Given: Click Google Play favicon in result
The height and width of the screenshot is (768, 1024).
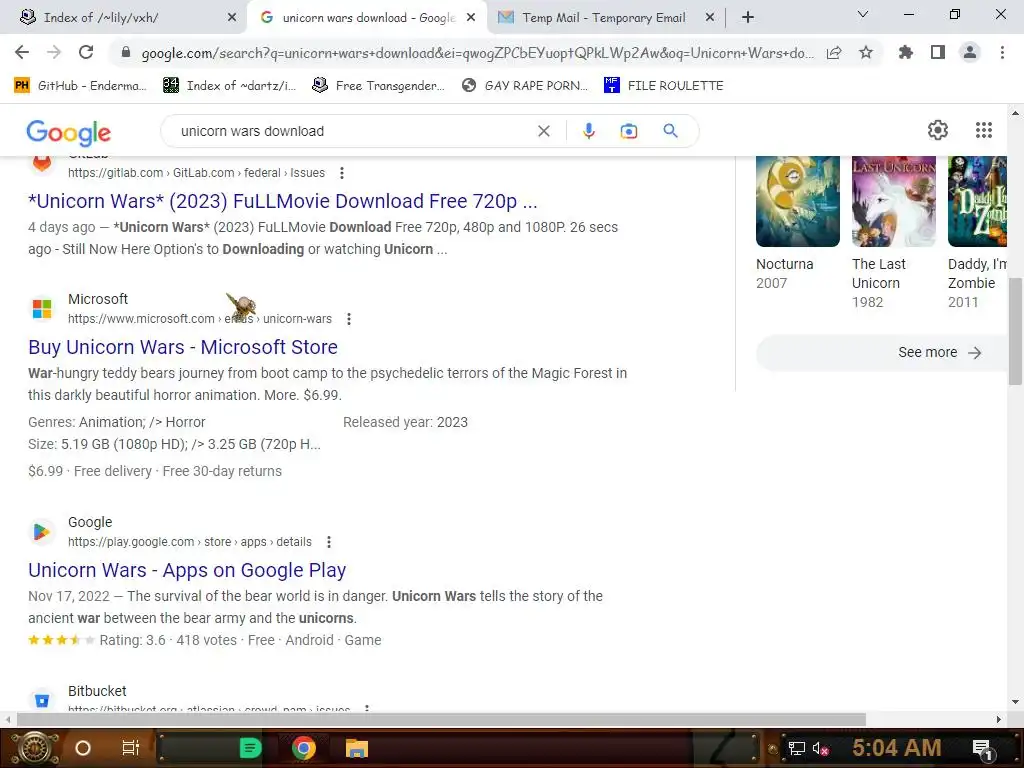Looking at the screenshot, I should click(x=42, y=532).
